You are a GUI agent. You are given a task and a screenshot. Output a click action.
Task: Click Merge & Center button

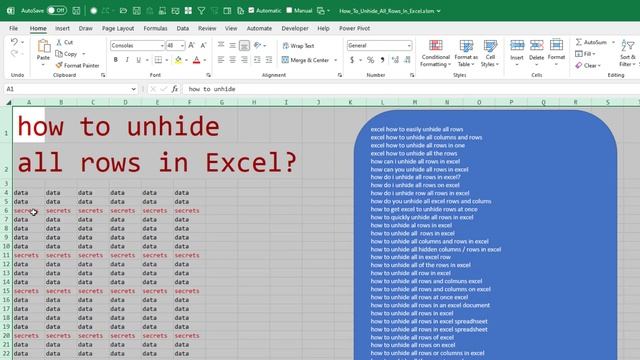coord(305,60)
